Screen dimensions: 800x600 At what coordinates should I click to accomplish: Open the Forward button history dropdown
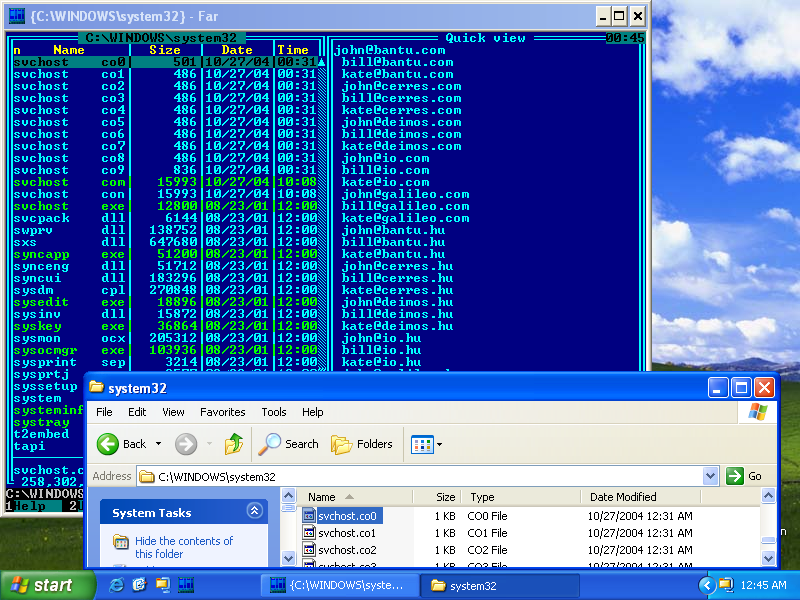point(209,444)
